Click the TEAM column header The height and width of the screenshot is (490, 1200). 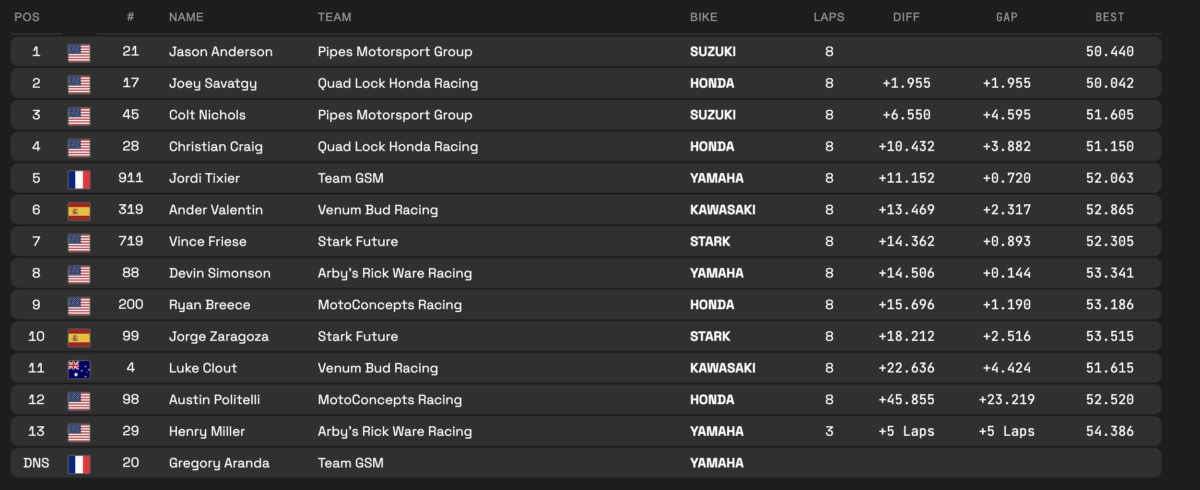click(x=334, y=17)
